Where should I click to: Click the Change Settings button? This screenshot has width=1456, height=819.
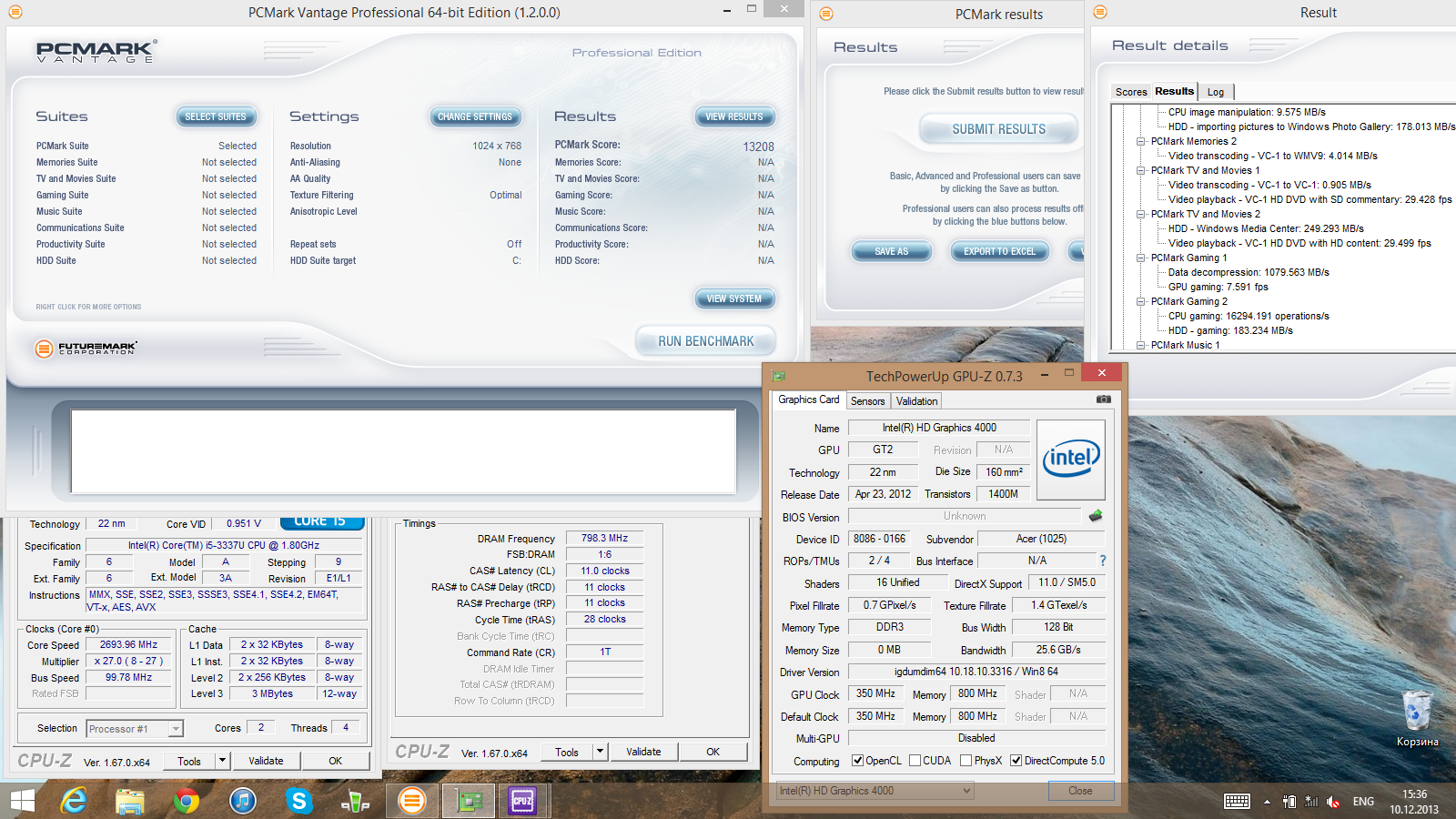[x=475, y=116]
